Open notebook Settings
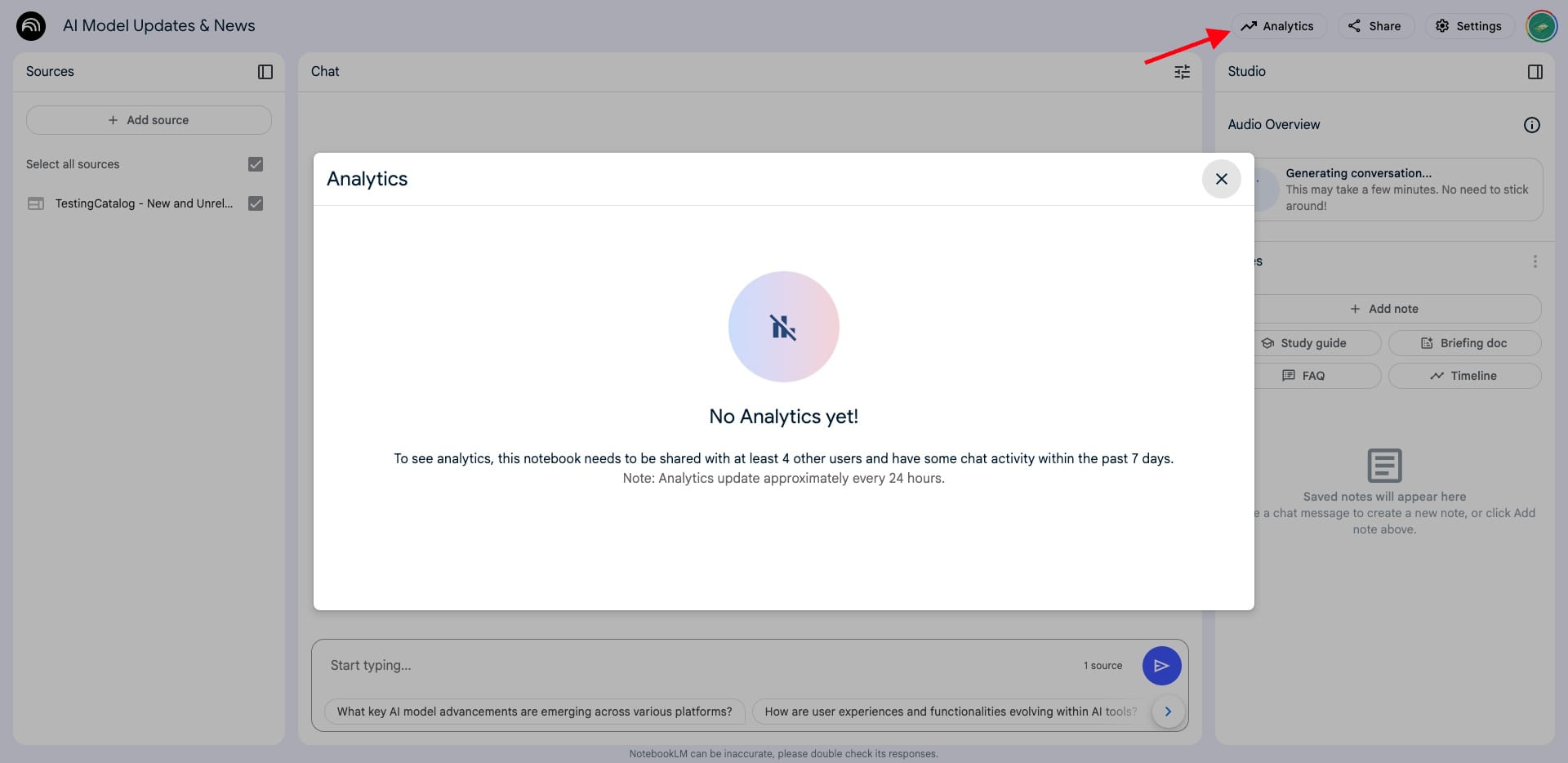Viewport: 1568px width, 763px height. [1469, 26]
